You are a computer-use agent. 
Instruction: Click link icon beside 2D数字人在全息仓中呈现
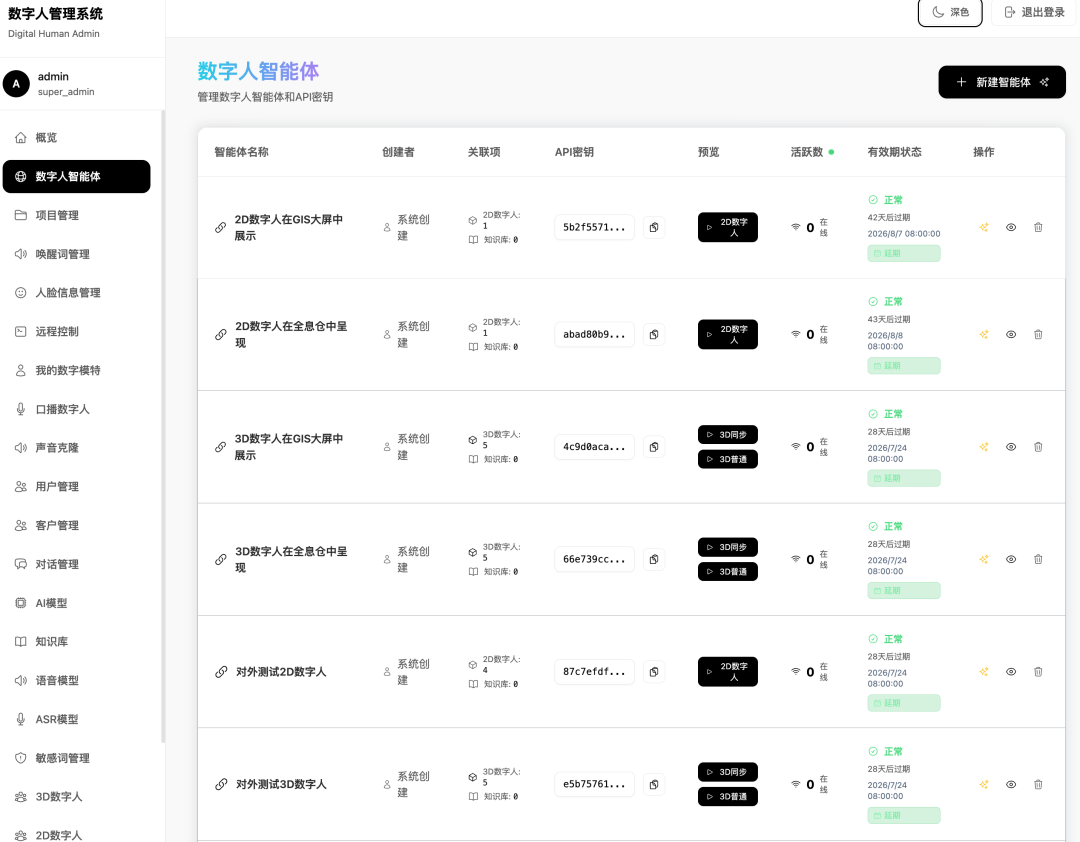[220, 335]
